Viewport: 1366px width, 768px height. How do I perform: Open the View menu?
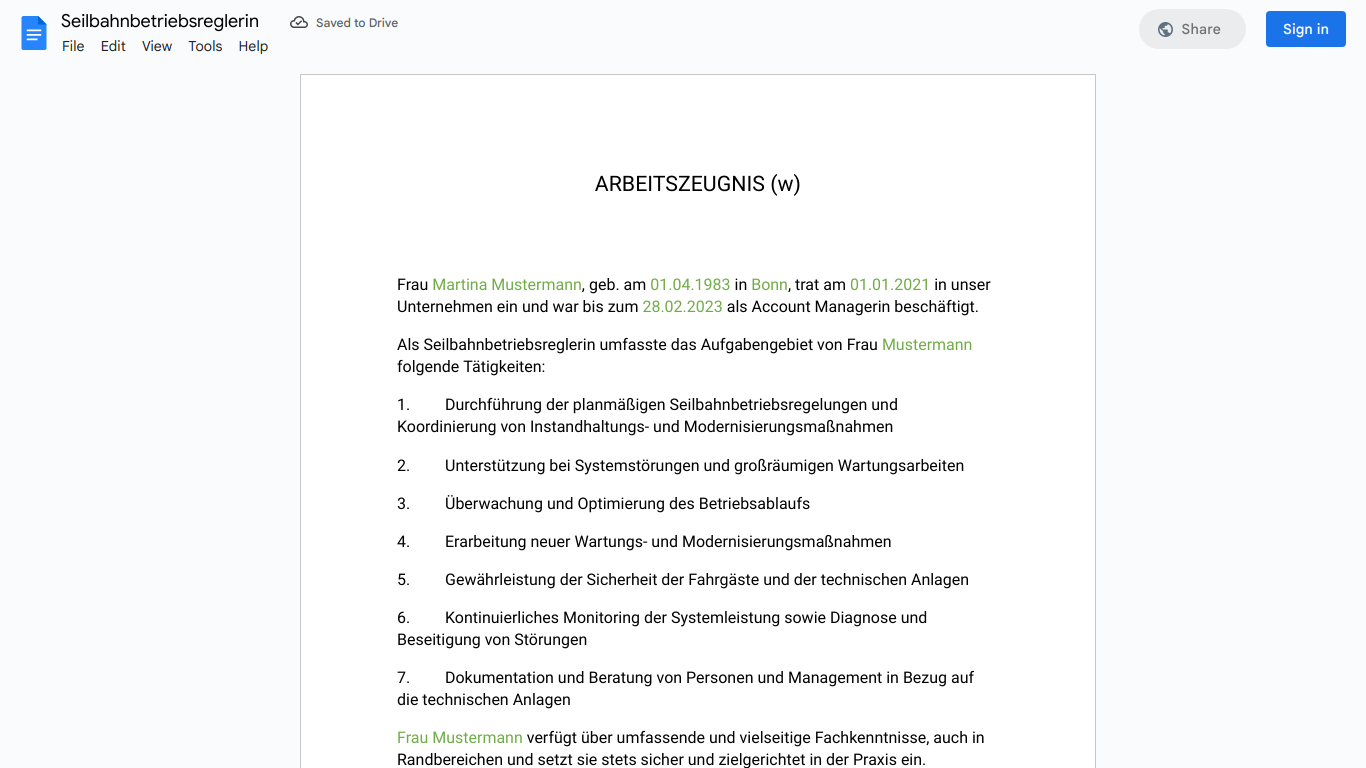[x=157, y=46]
